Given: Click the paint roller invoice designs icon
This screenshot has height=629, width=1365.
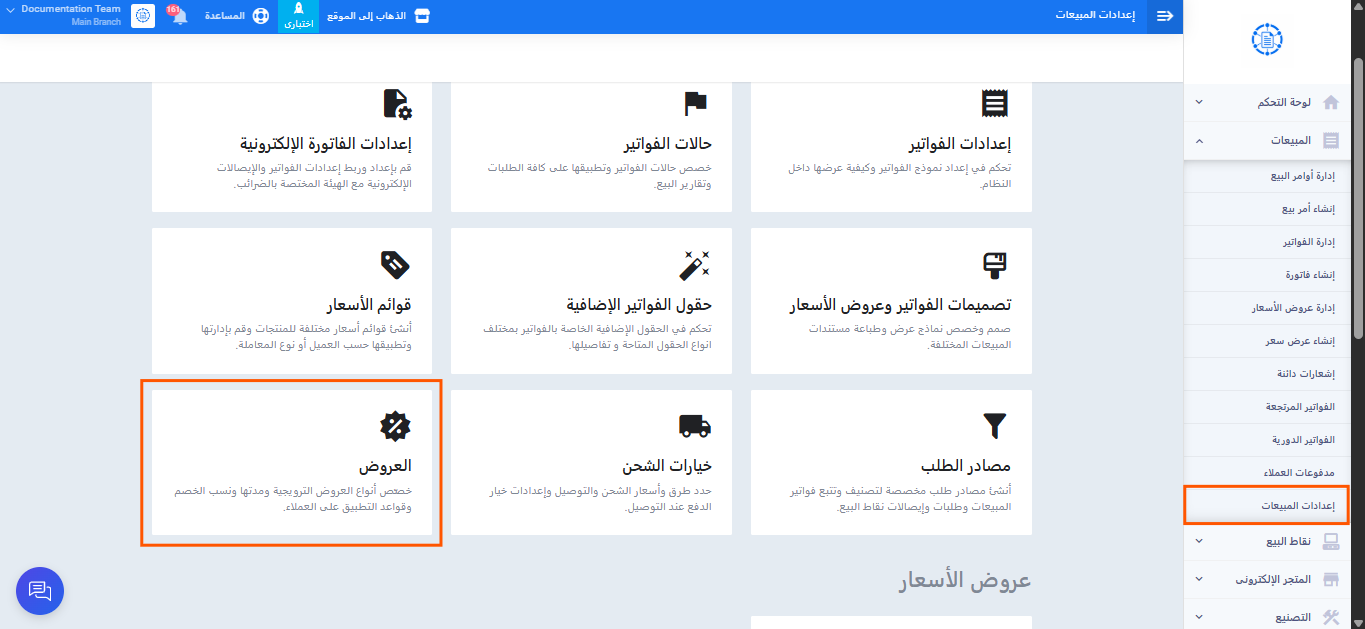Looking at the screenshot, I should coord(995,265).
